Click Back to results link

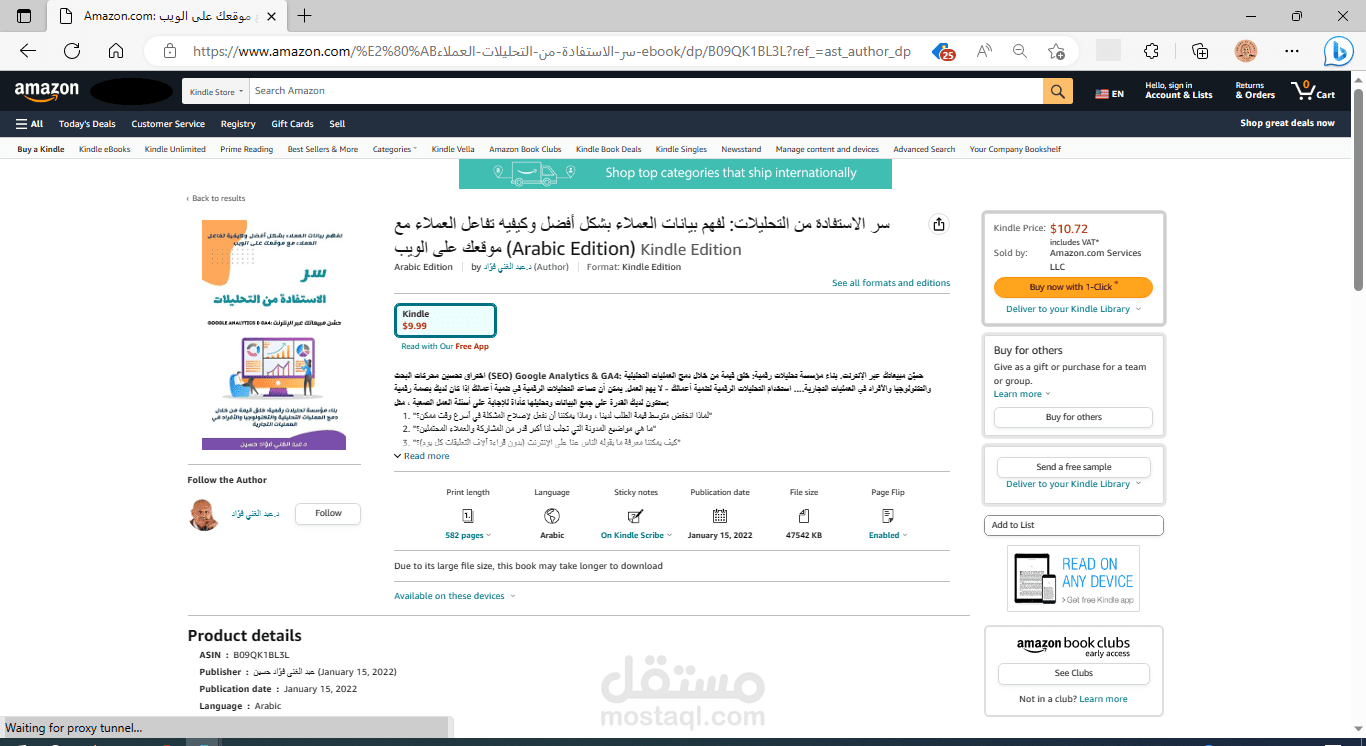point(216,198)
